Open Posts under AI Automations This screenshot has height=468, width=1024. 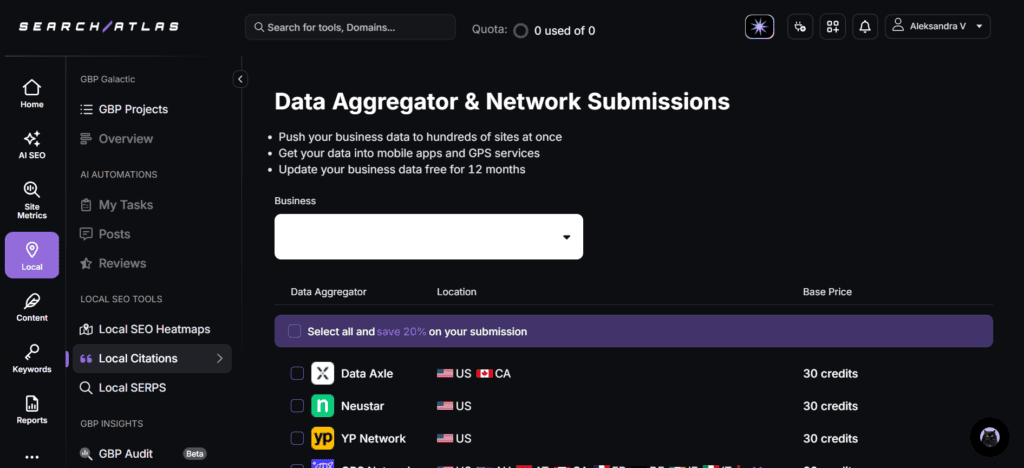(104, 234)
